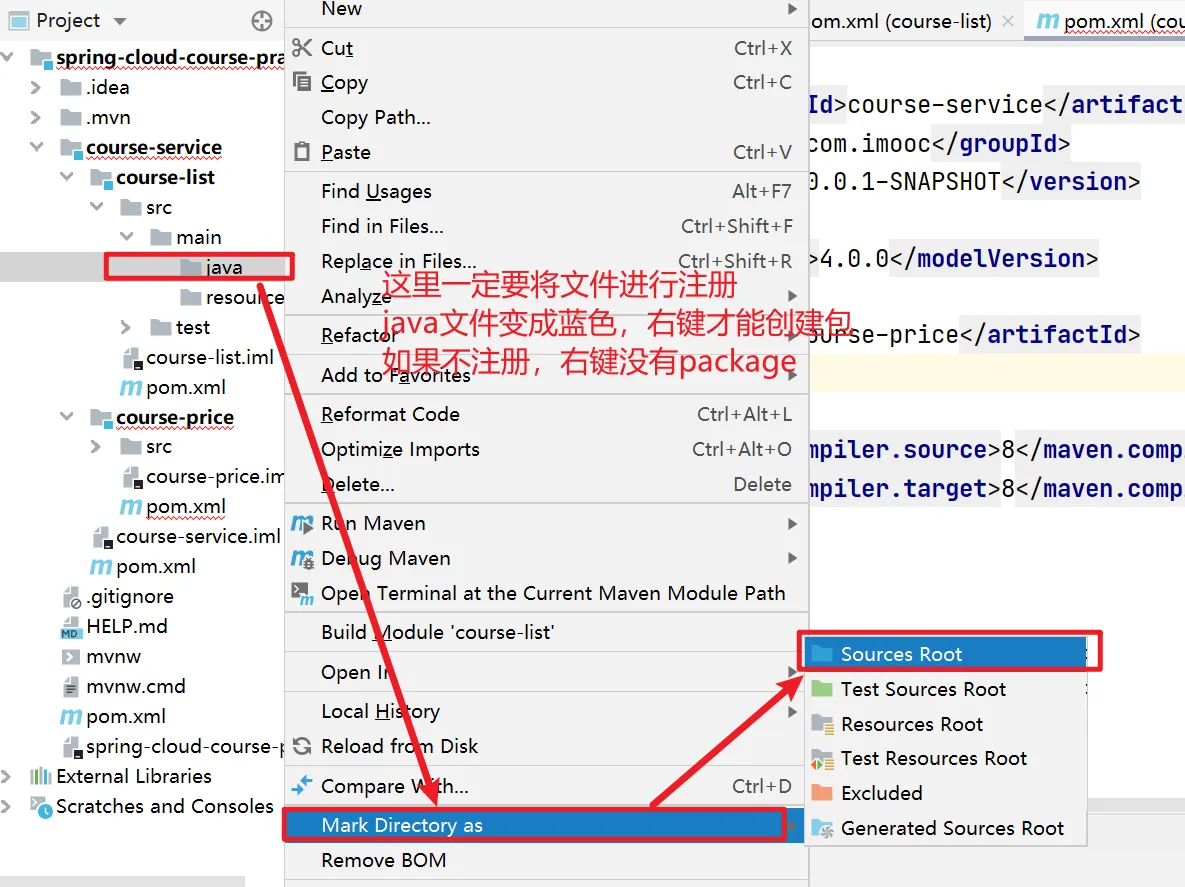This screenshot has width=1185, height=887.
Task: Open the Project view dropdown
Action: (119, 21)
